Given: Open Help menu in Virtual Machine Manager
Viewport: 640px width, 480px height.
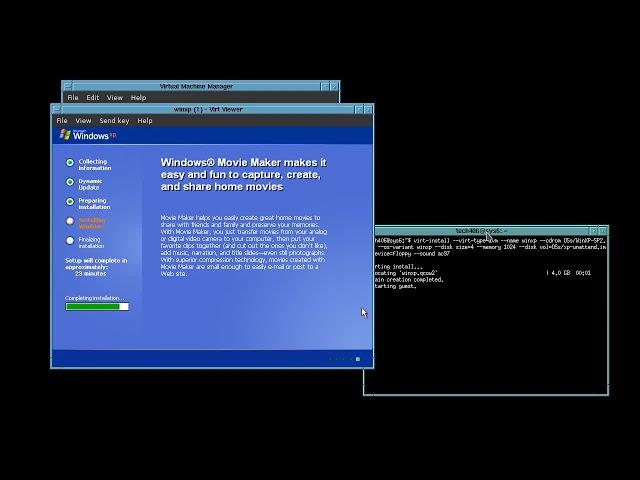Looking at the screenshot, I should pos(138,98).
